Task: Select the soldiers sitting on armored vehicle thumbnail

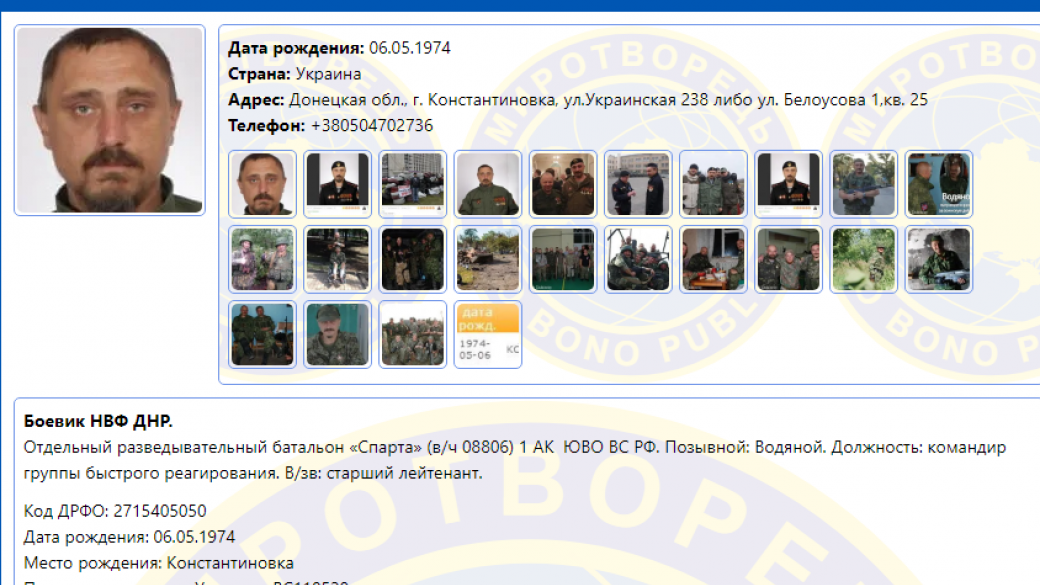Action: pyautogui.click(x=638, y=259)
